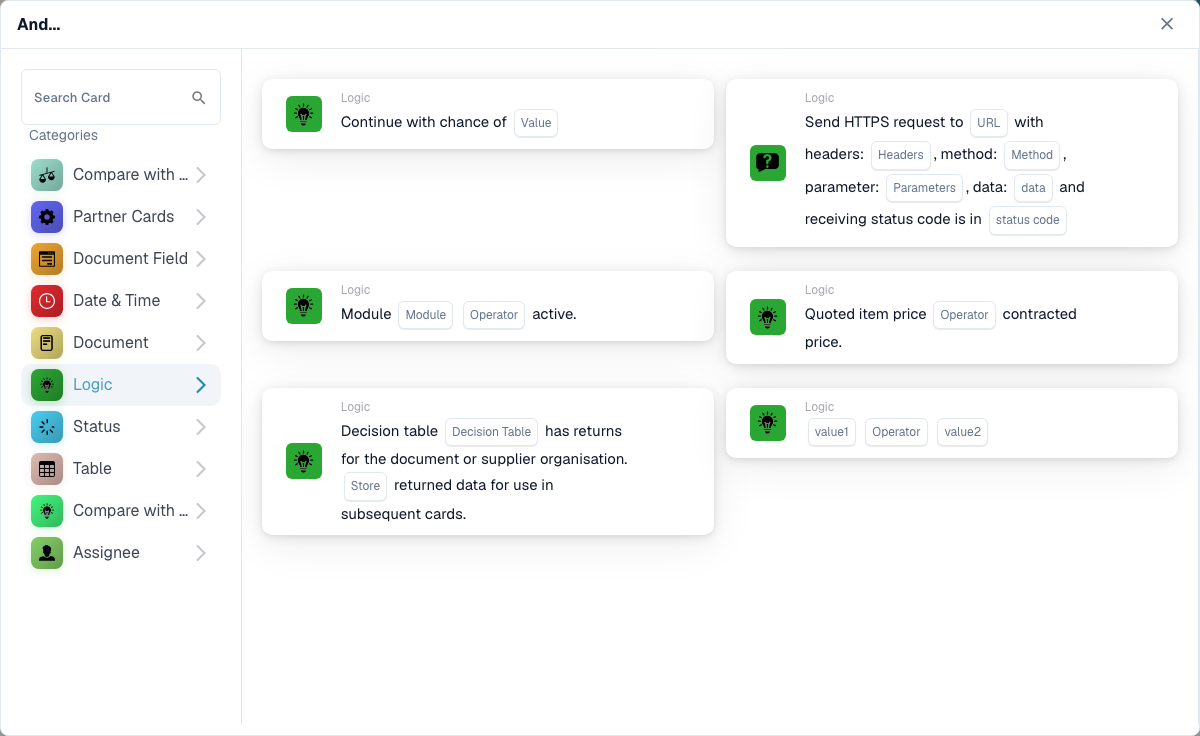The height and width of the screenshot is (736, 1200).
Task: Click lightbulb icon on Continue with chance card
Action: pos(304,114)
